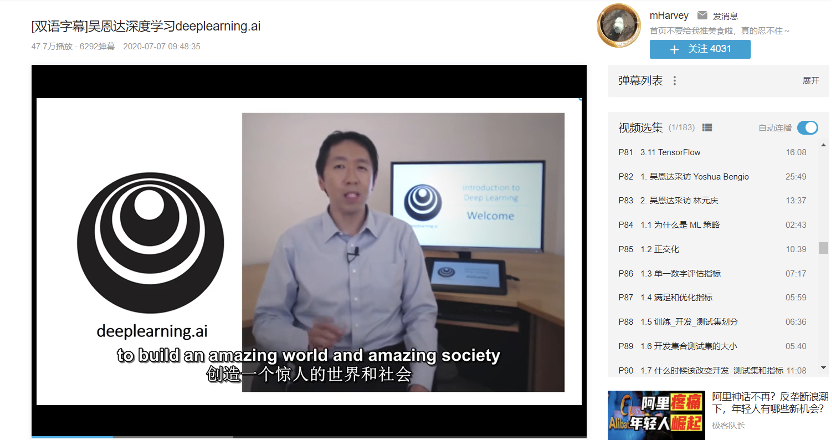Screen dimensions: 832x440
Task: Click the video title 吴恩达深度学习deeplearning.ai
Action: tap(146, 26)
